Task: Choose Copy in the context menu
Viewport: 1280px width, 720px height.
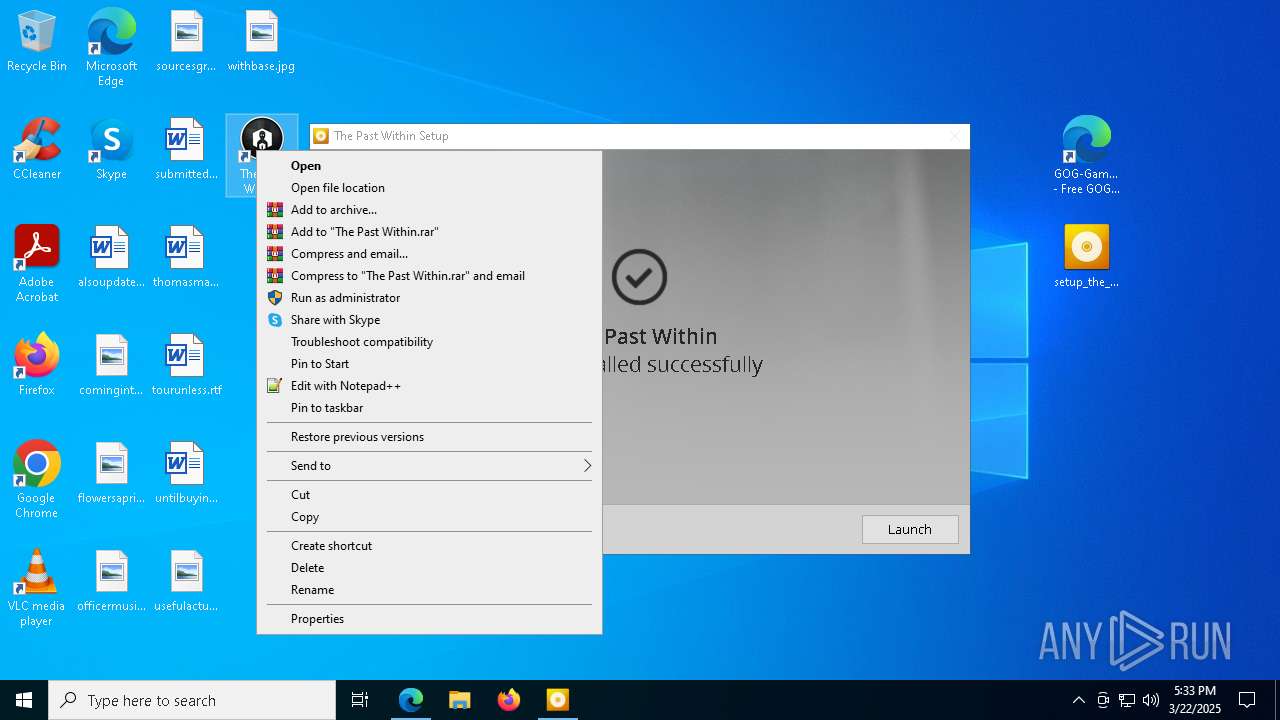Action: point(429,517)
